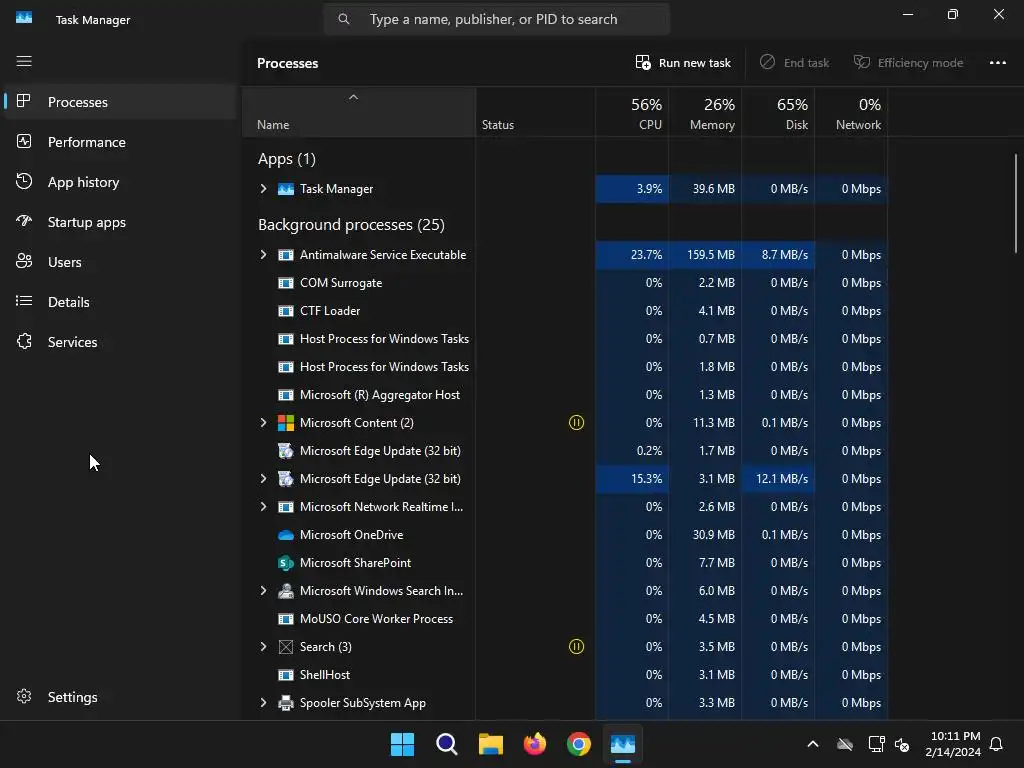Click the Name column header

point(359,113)
